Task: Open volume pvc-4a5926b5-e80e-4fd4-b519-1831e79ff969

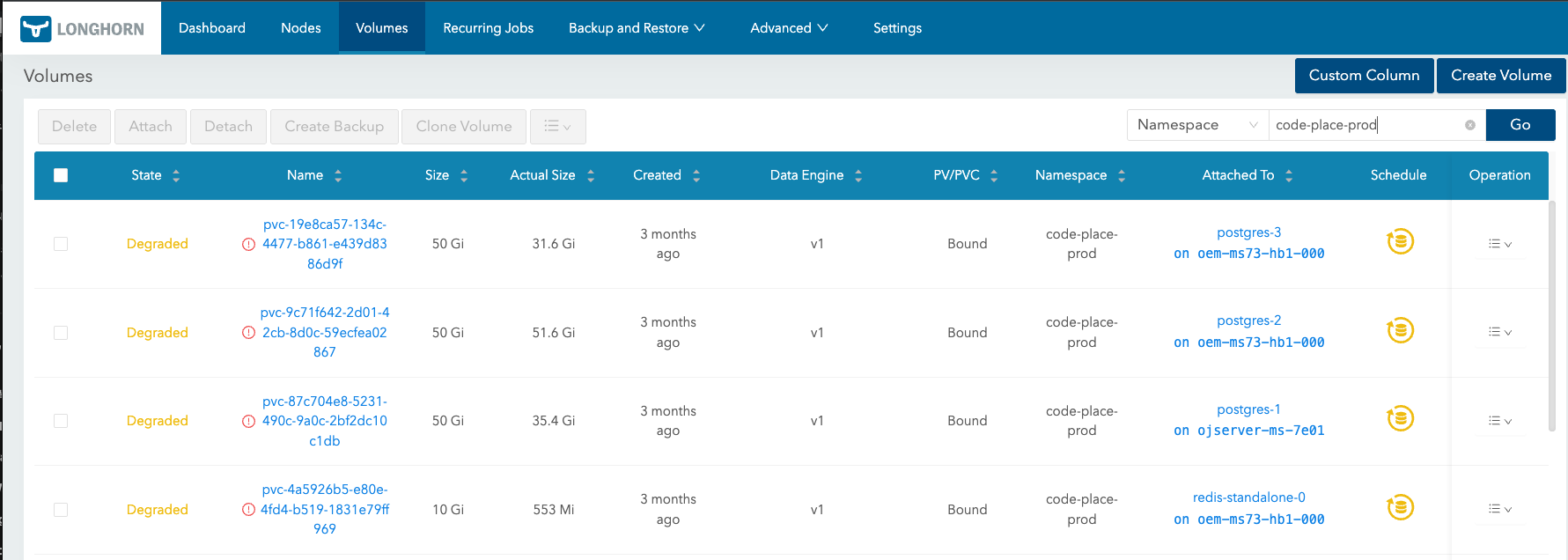Action: pyautogui.click(x=325, y=510)
